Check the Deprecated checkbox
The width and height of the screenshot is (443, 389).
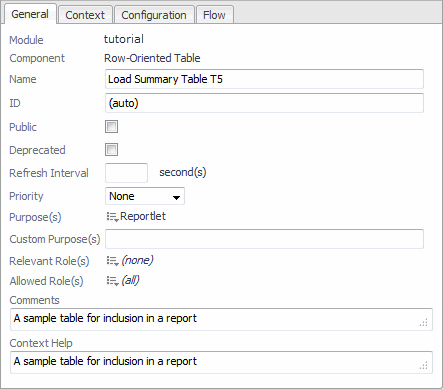point(111,150)
